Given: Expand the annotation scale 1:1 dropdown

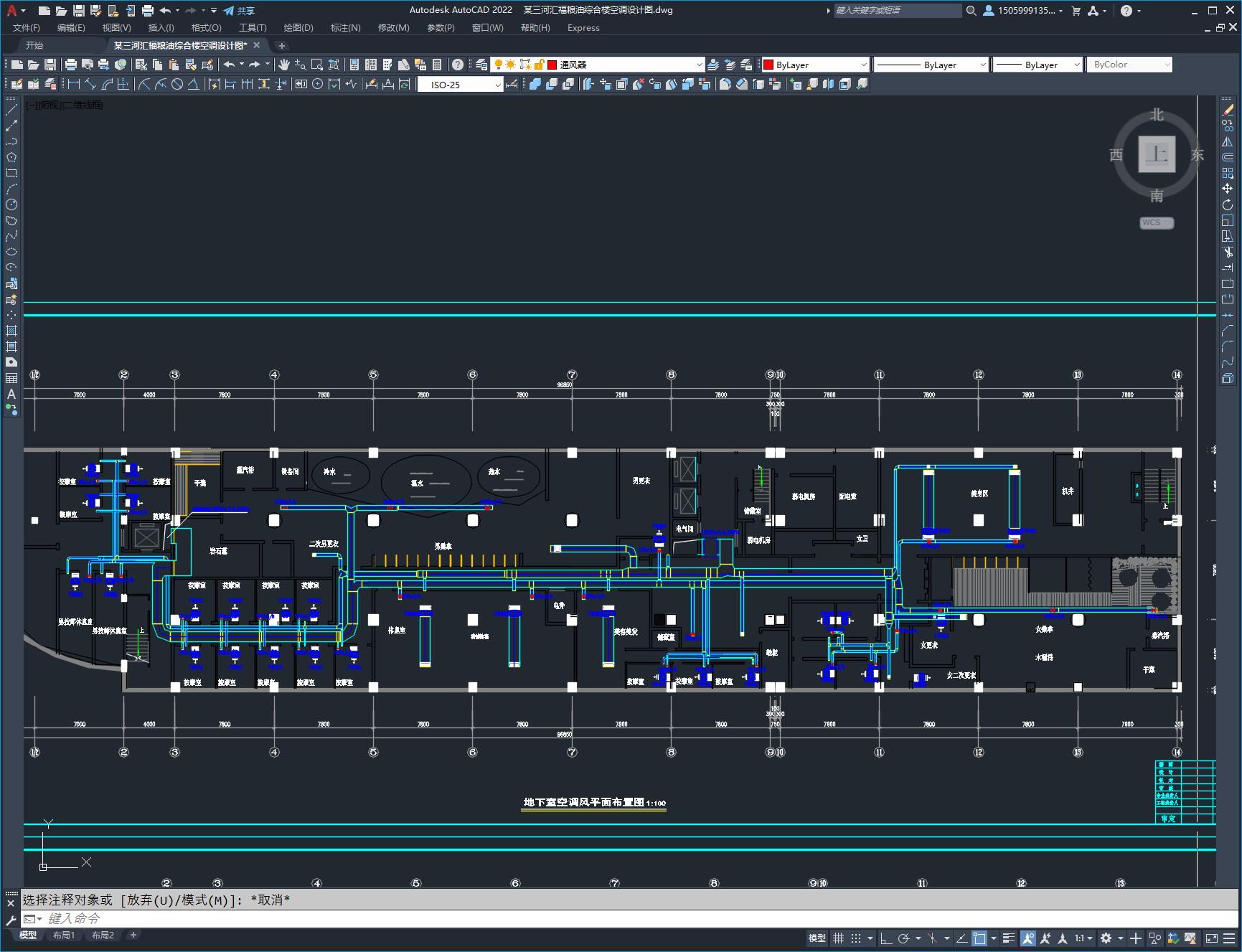Looking at the screenshot, I should point(1083,938).
